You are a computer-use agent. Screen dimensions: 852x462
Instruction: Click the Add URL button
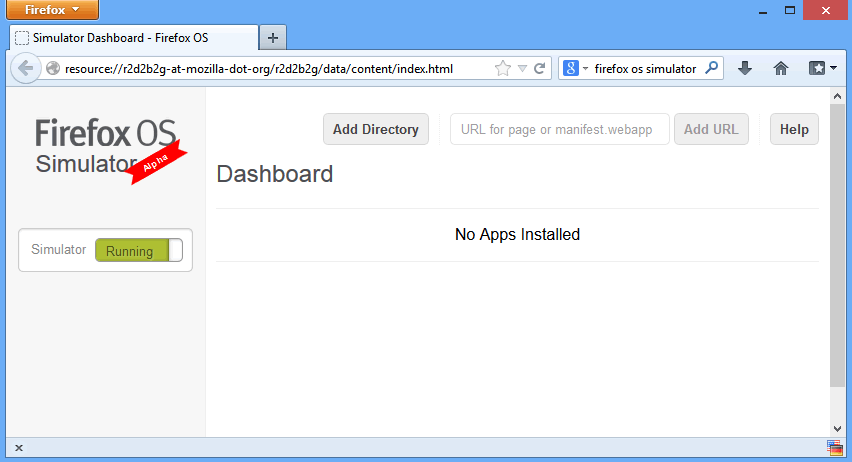click(x=711, y=129)
